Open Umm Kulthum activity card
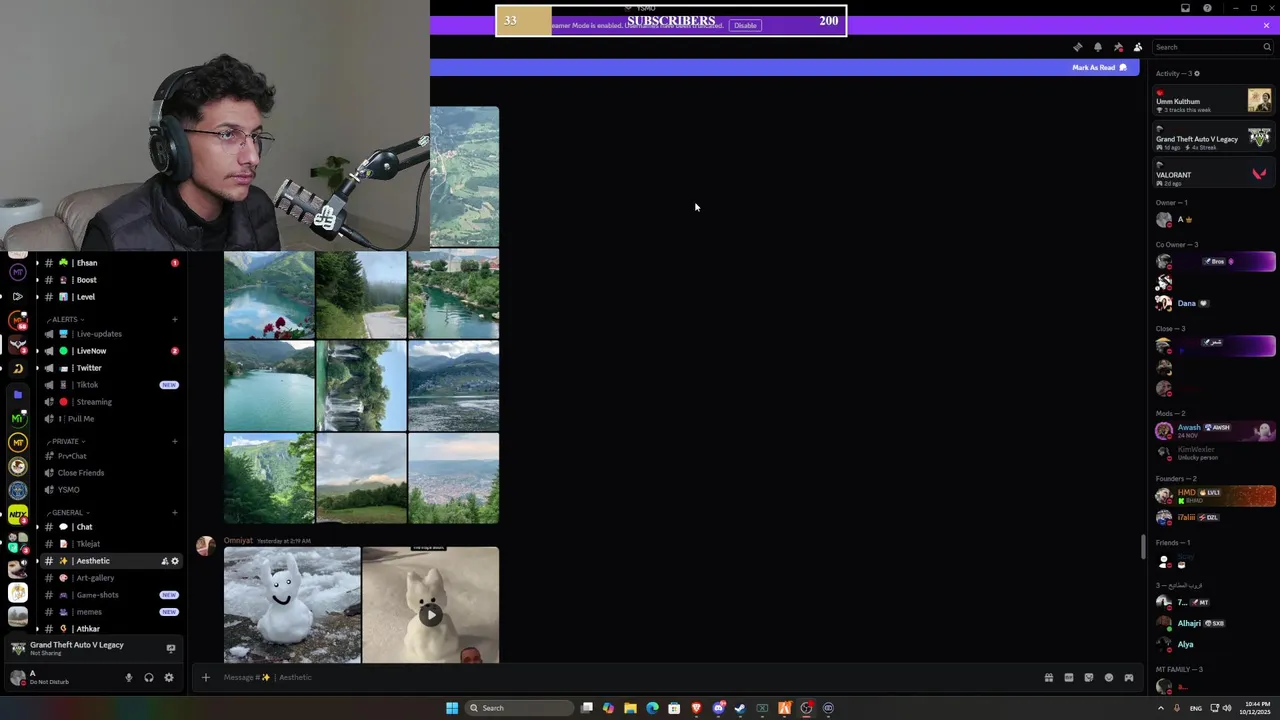This screenshot has height=720, width=1280. pos(1213,100)
